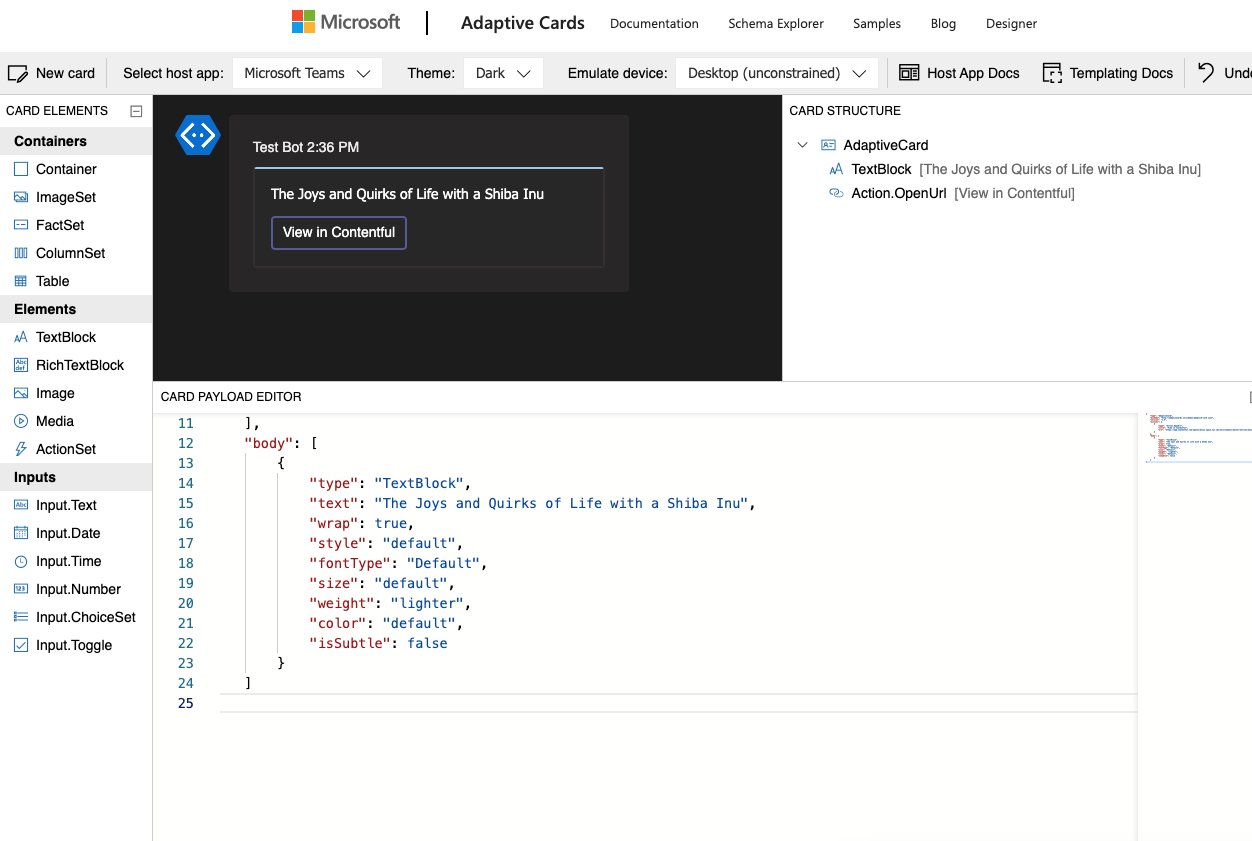Select the Input.Toggle checkbox element
1252x841 pixels.
pyautogui.click(x=21, y=645)
